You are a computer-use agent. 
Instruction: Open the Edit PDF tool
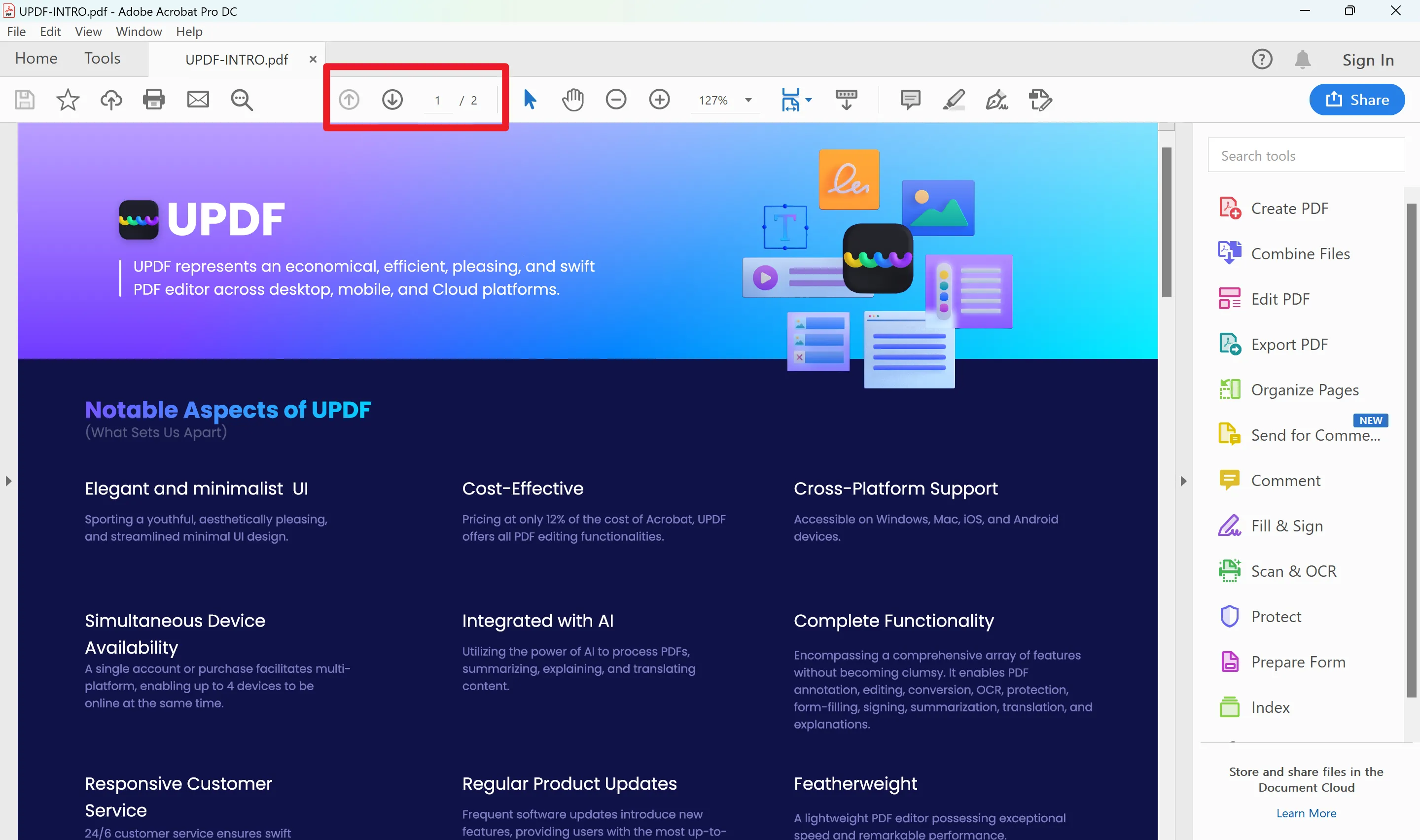click(x=1281, y=298)
